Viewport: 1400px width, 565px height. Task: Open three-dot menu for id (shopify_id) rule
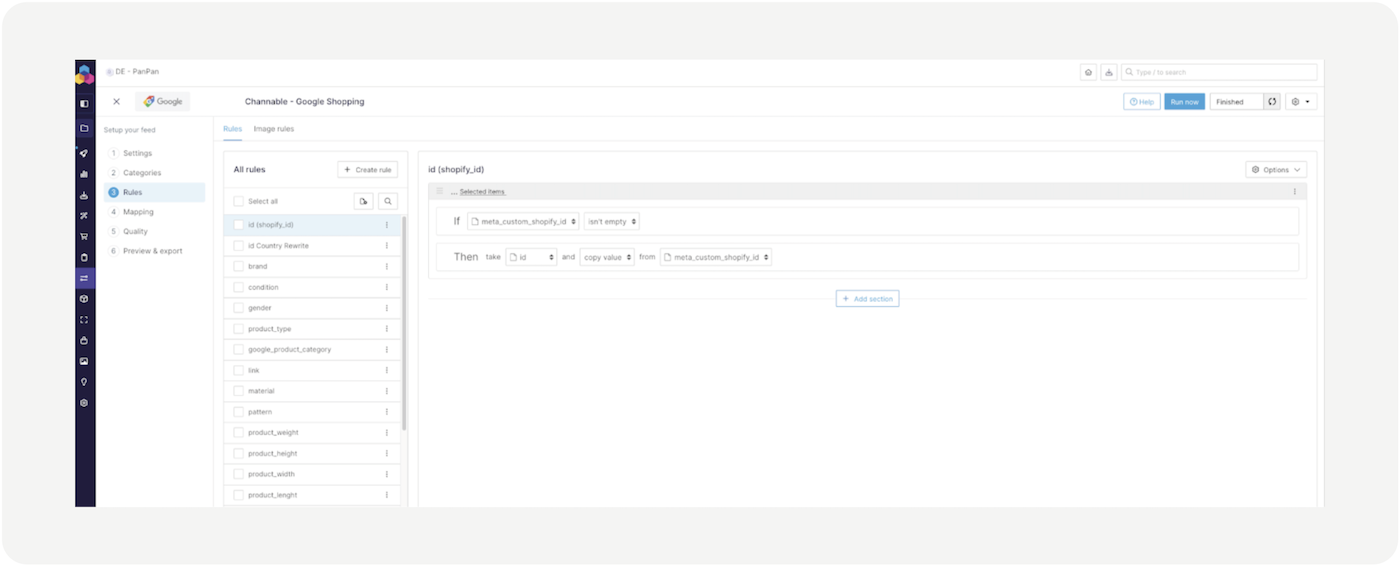[x=387, y=225]
